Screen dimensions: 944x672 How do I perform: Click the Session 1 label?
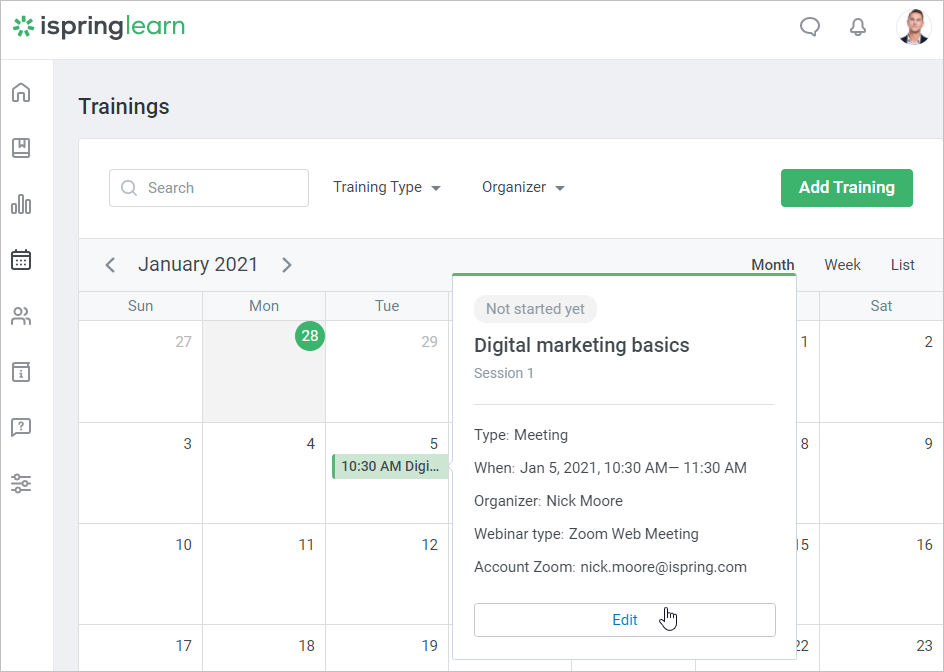(x=504, y=373)
